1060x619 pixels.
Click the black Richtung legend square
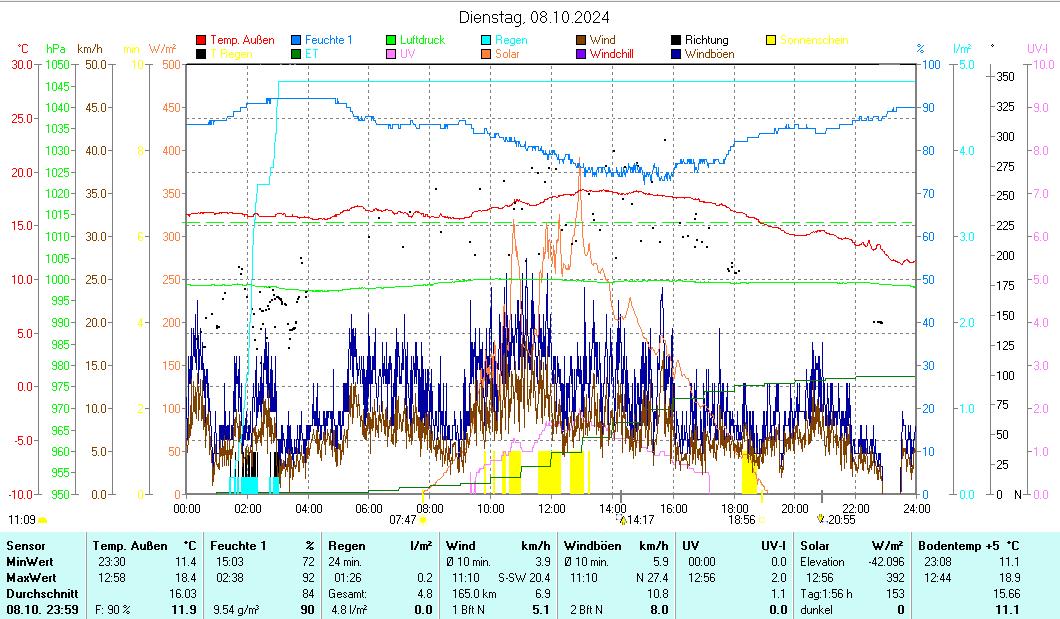676,40
